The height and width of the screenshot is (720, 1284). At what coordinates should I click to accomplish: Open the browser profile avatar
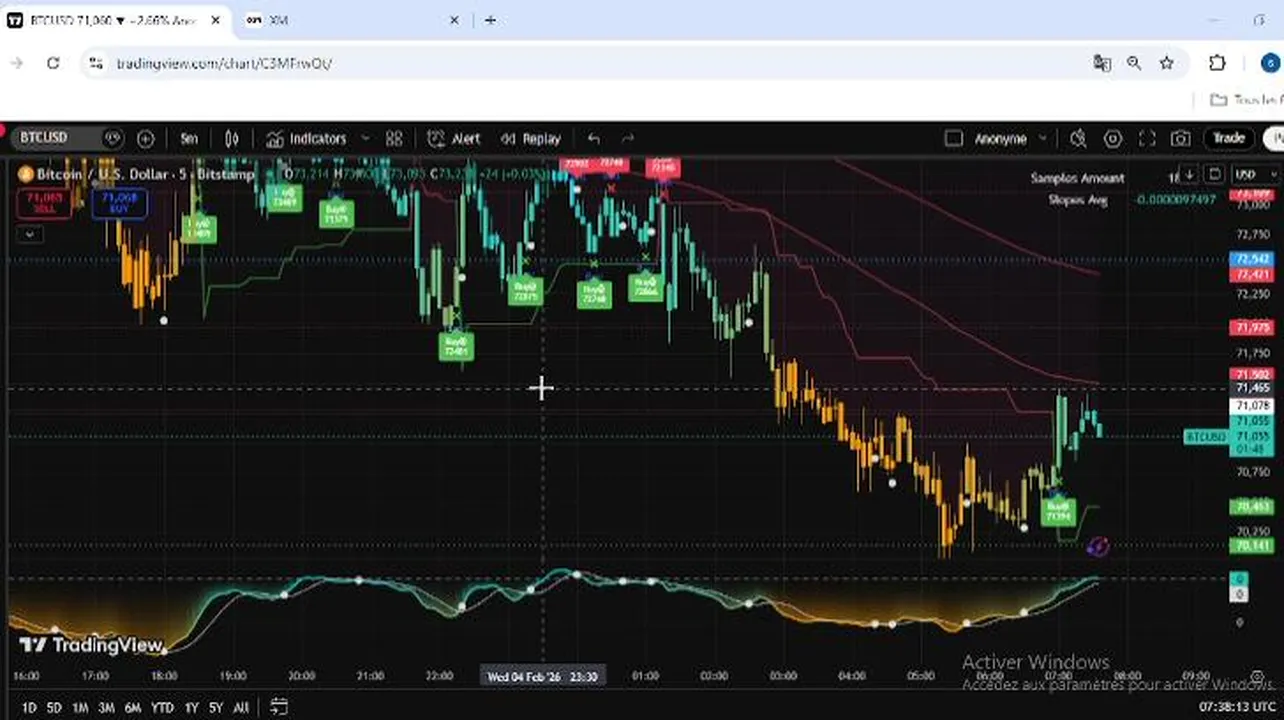(x=1270, y=63)
